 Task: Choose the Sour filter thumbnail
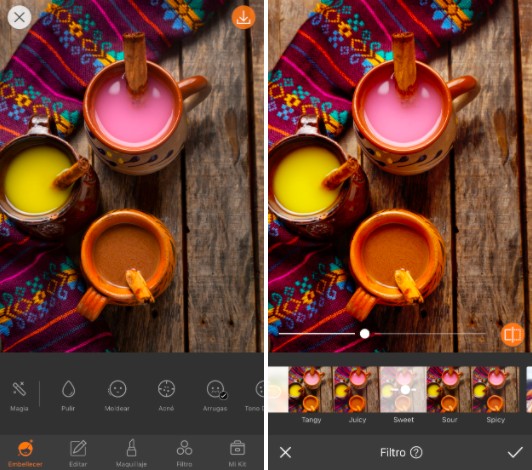(x=449, y=389)
